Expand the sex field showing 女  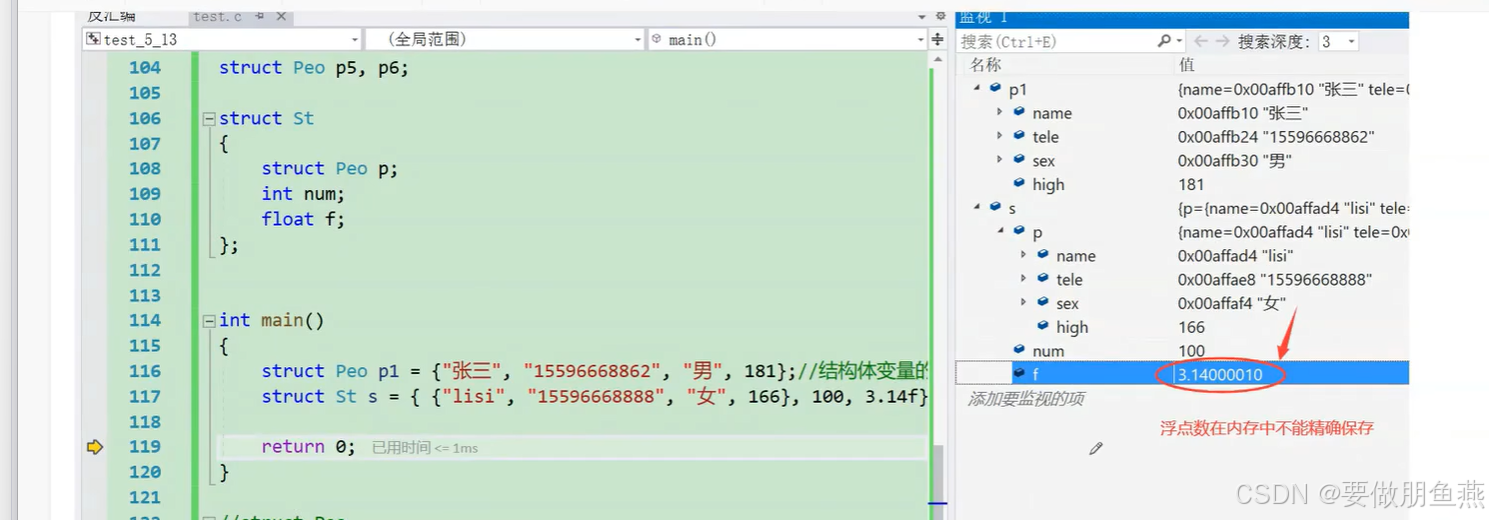tap(1023, 303)
